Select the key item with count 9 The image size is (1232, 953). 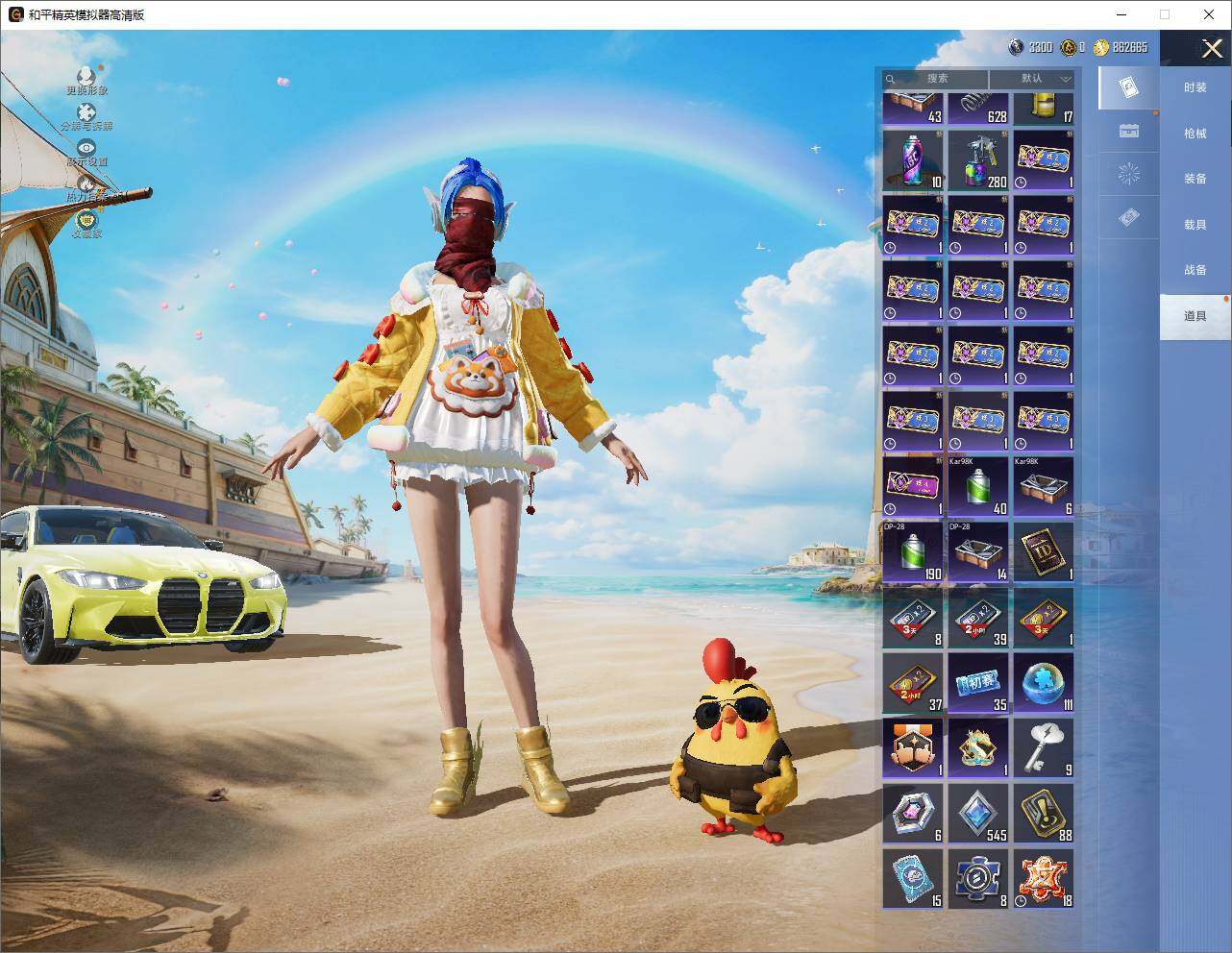click(x=1044, y=748)
